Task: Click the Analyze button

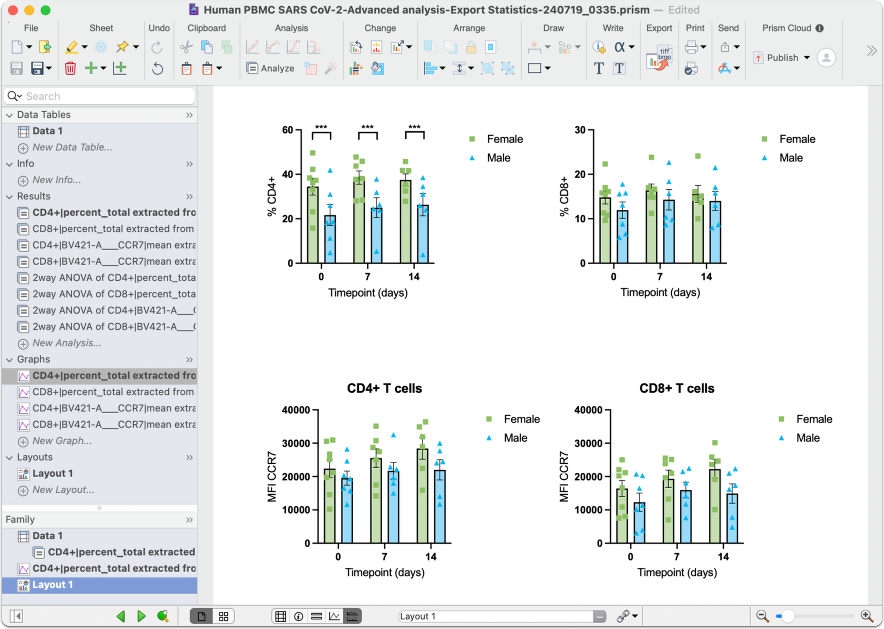Action: (x=270, y=68)
